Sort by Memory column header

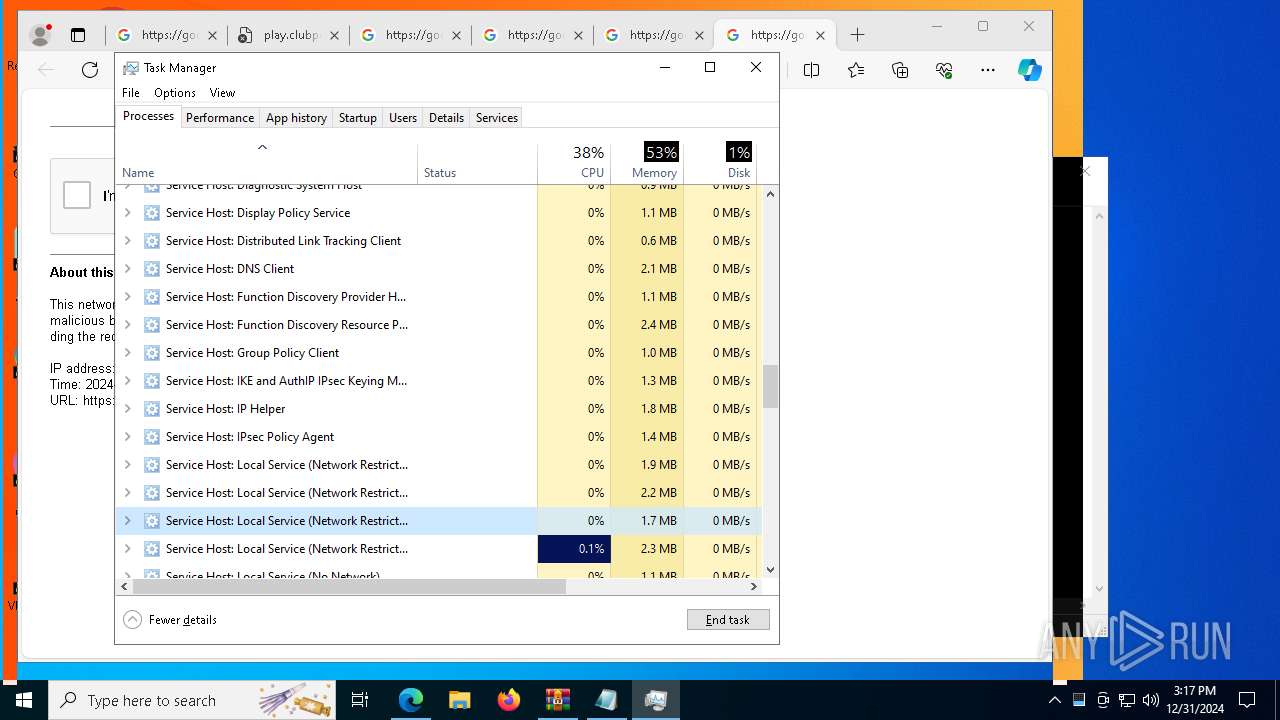pyautogui.click(x=647, y=165)
